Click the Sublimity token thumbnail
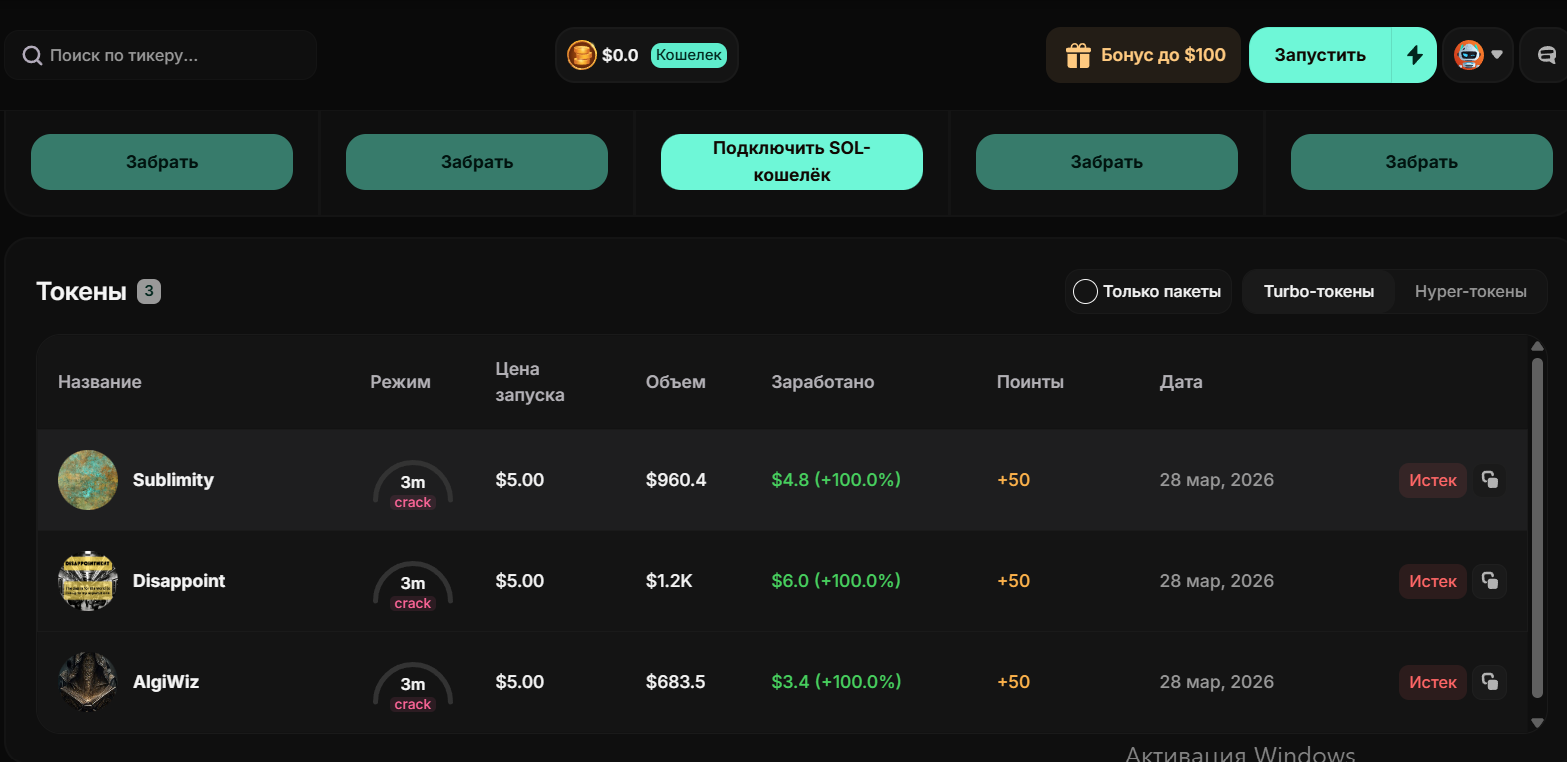Image resolution: width=1567 pixels, height=762 pixels. 88,480
